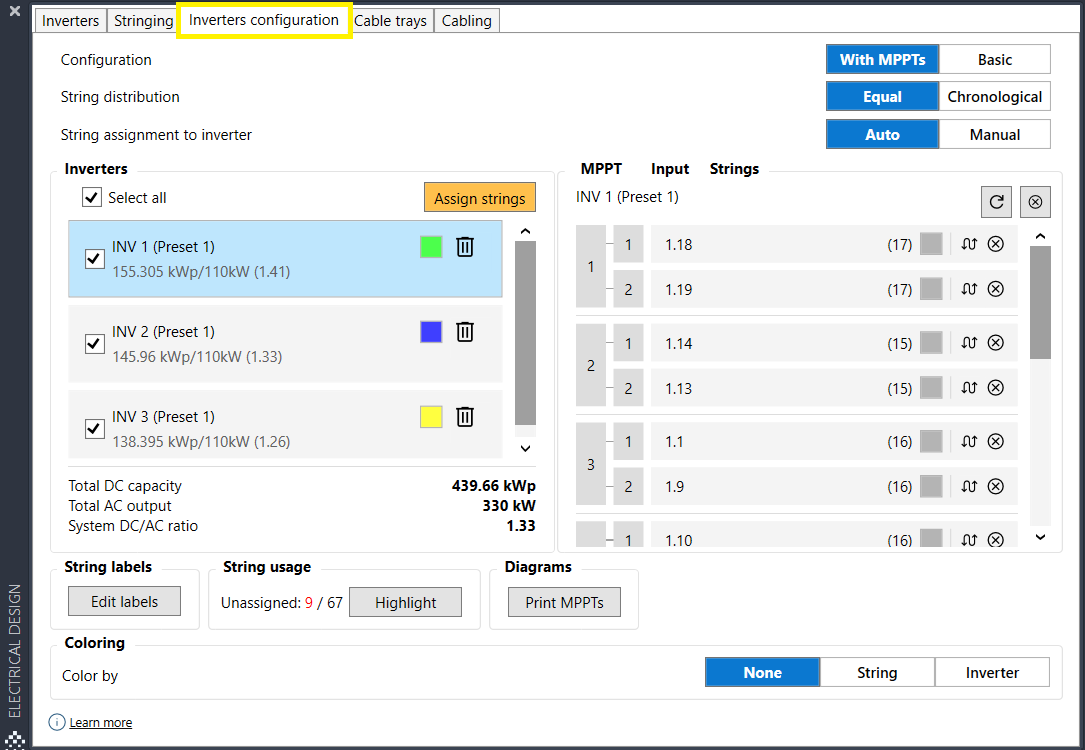Open the Stringing tab
The width and height of the screenshot is (1085, 750).
142,20
